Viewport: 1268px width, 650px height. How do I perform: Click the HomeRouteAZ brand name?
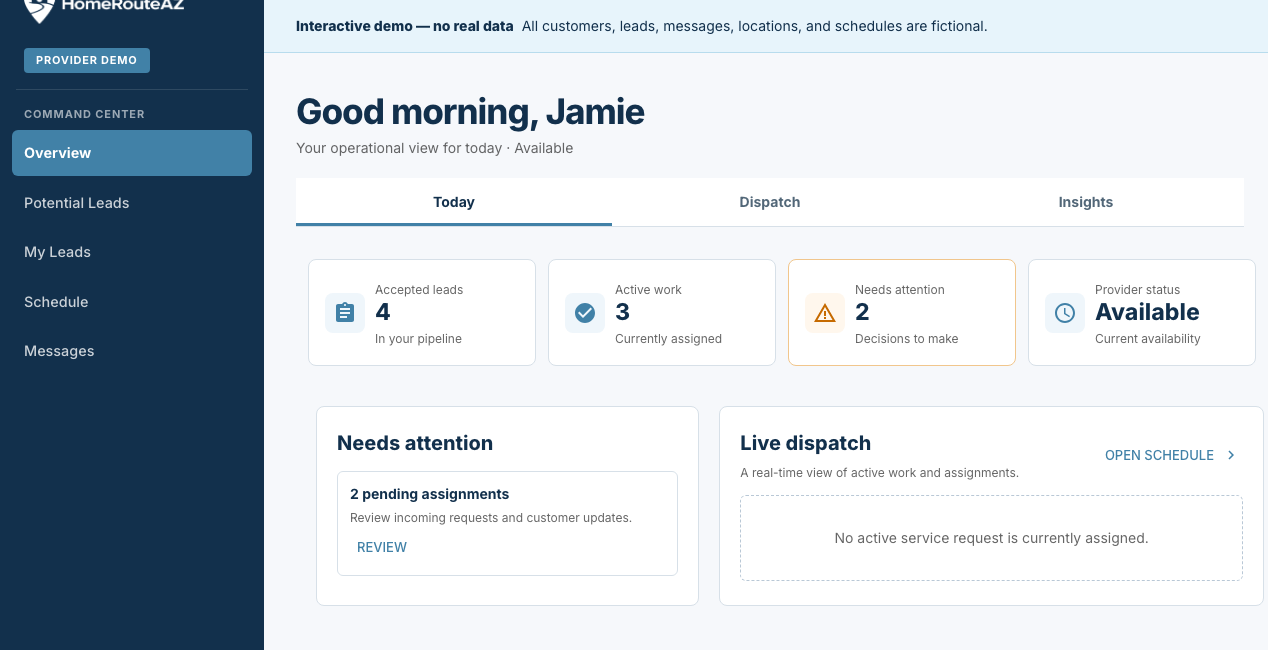click(122, 5)
